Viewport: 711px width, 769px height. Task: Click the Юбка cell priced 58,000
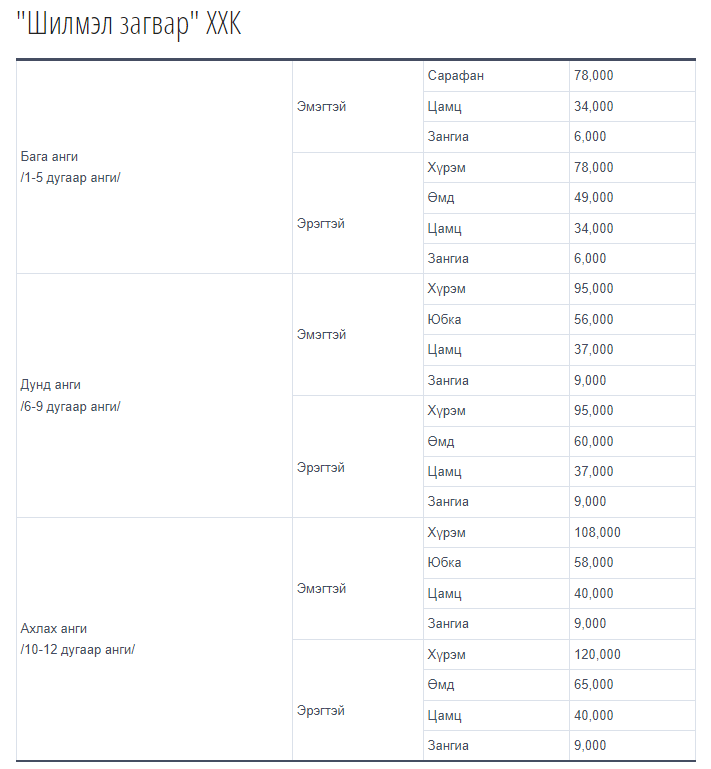(496, 563)
